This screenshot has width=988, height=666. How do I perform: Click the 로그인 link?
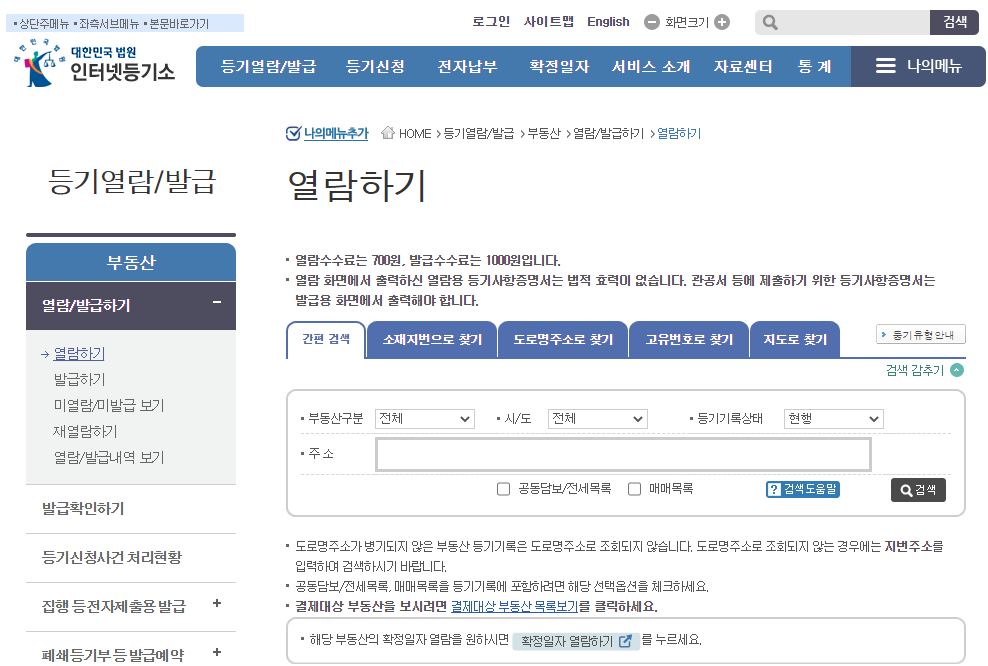pyautogui.click(x=491, y=21)
